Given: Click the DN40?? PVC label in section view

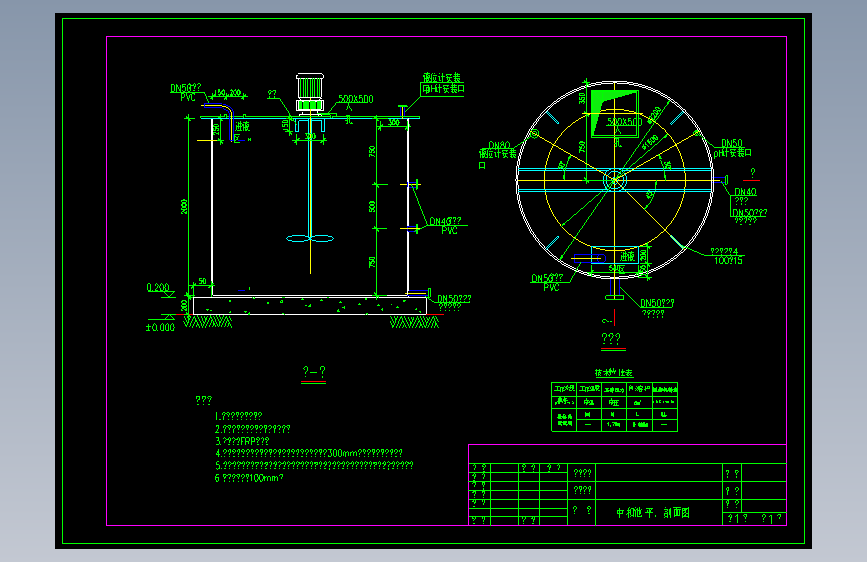Looking at the screenshot, I should pos(446,225).
